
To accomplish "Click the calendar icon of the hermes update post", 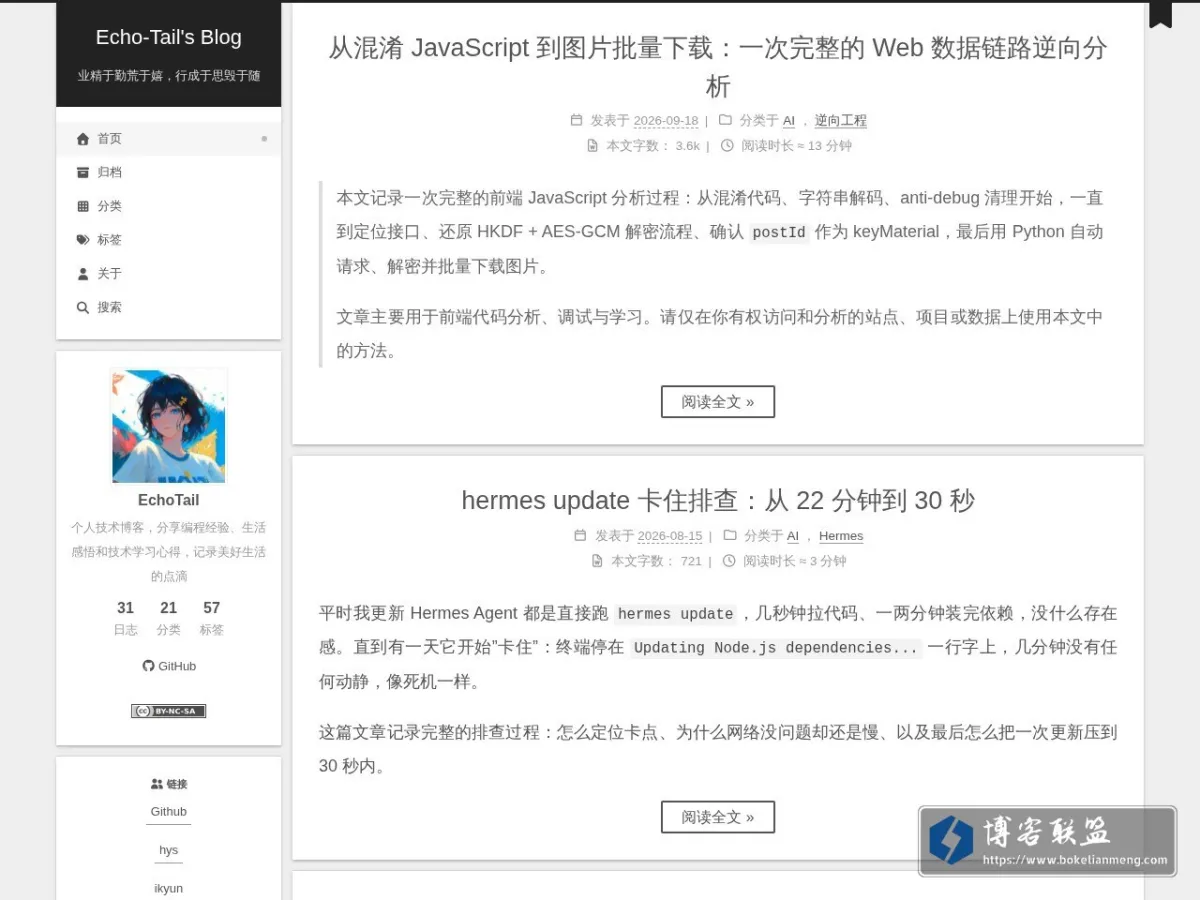I will point(580,535).
